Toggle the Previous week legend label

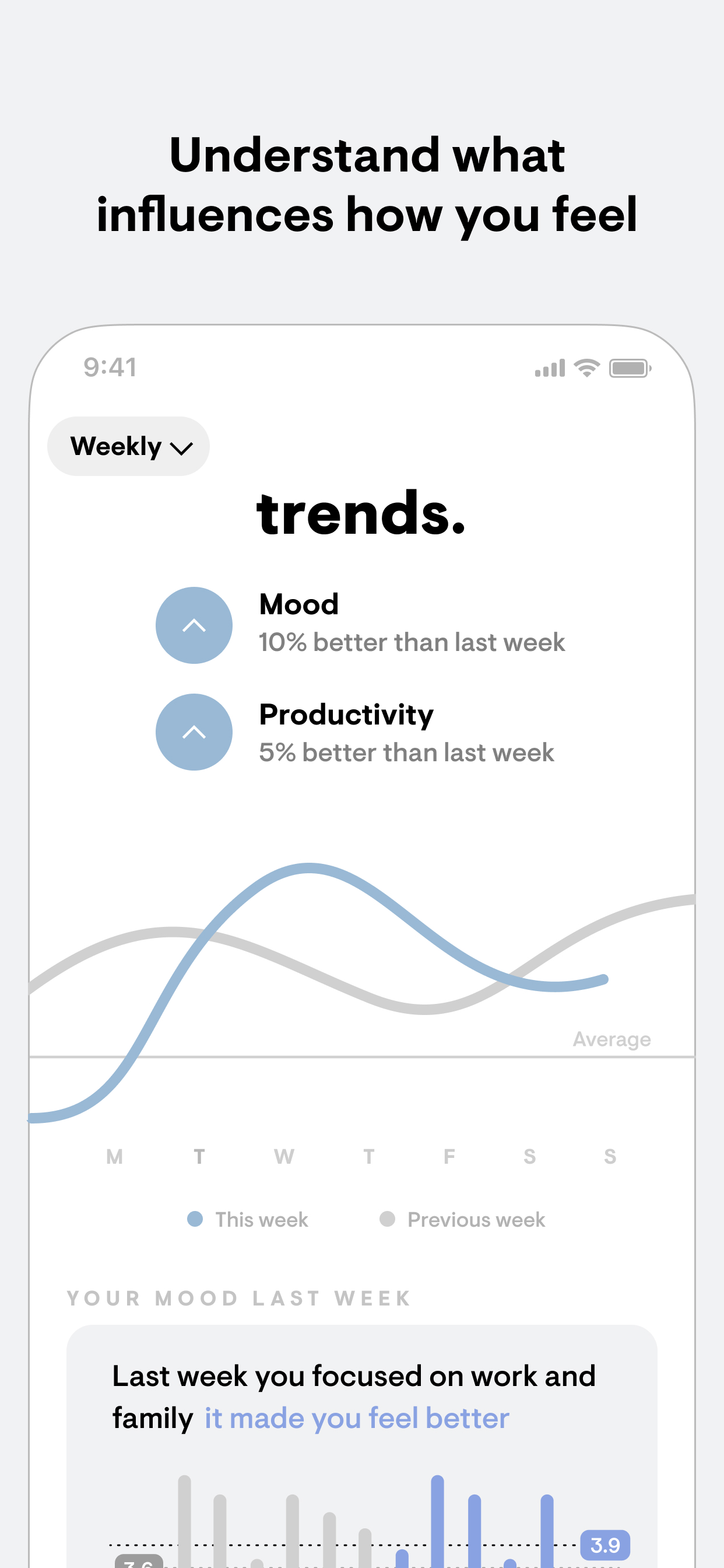[x=476, y=1219]
